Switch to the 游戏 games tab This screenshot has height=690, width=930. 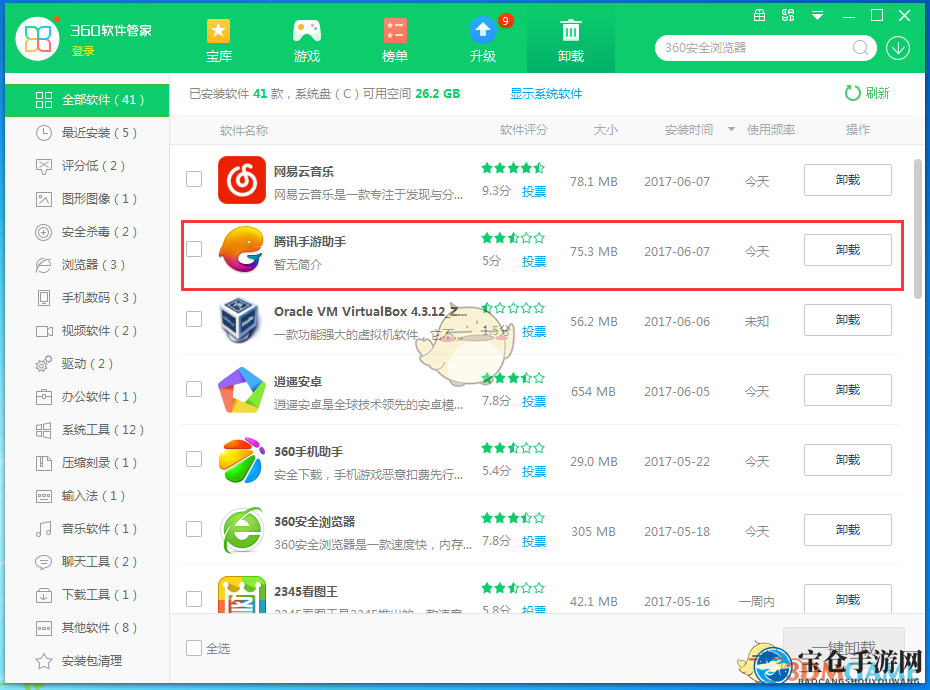pos(307,40)
